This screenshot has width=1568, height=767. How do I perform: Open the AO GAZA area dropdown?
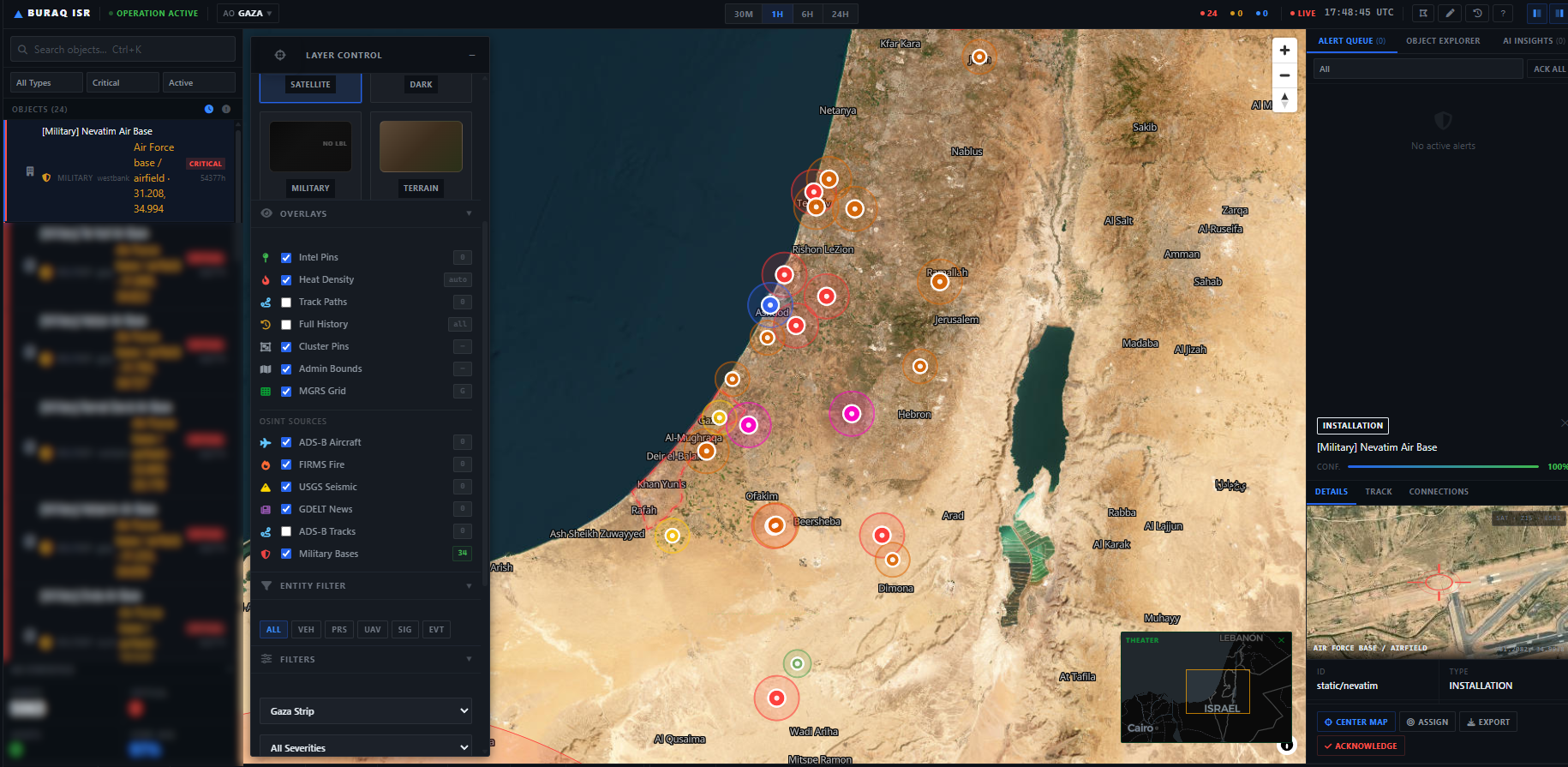click(x=248, y=14)
